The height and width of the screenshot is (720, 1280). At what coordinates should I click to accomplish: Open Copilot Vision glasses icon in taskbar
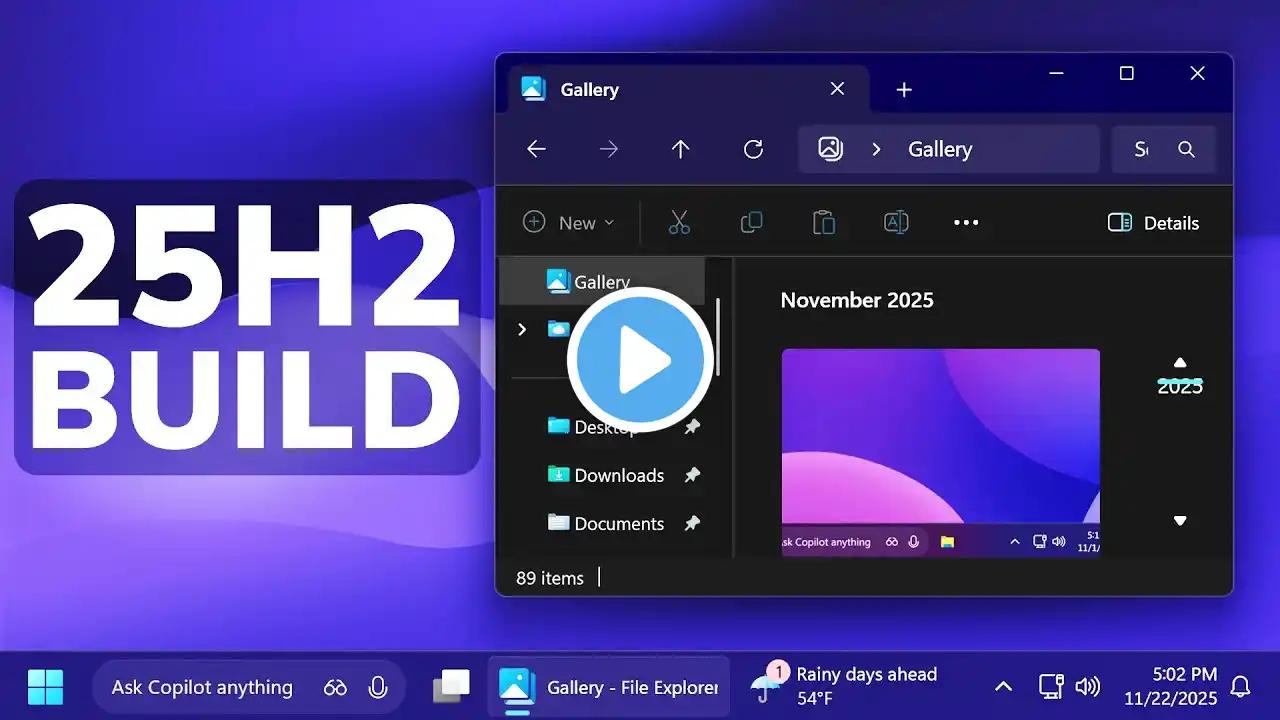[335, 687]
